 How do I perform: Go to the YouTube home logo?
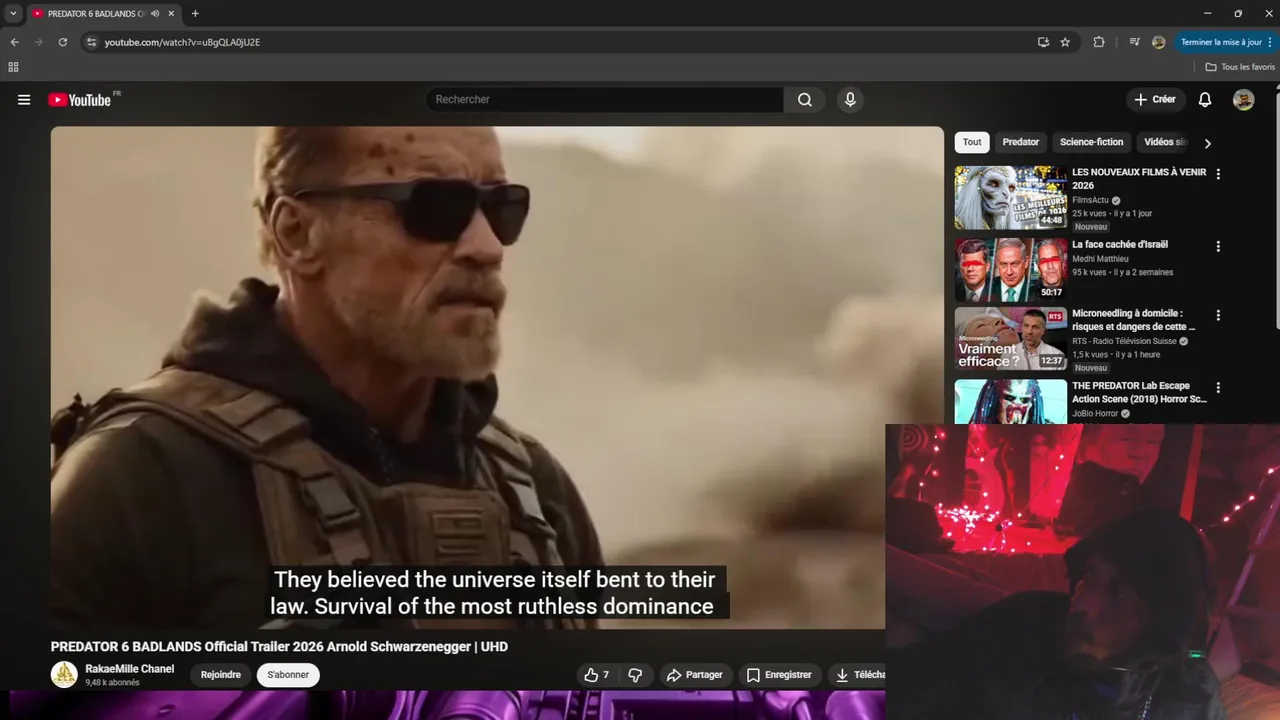tap(79, 100)
